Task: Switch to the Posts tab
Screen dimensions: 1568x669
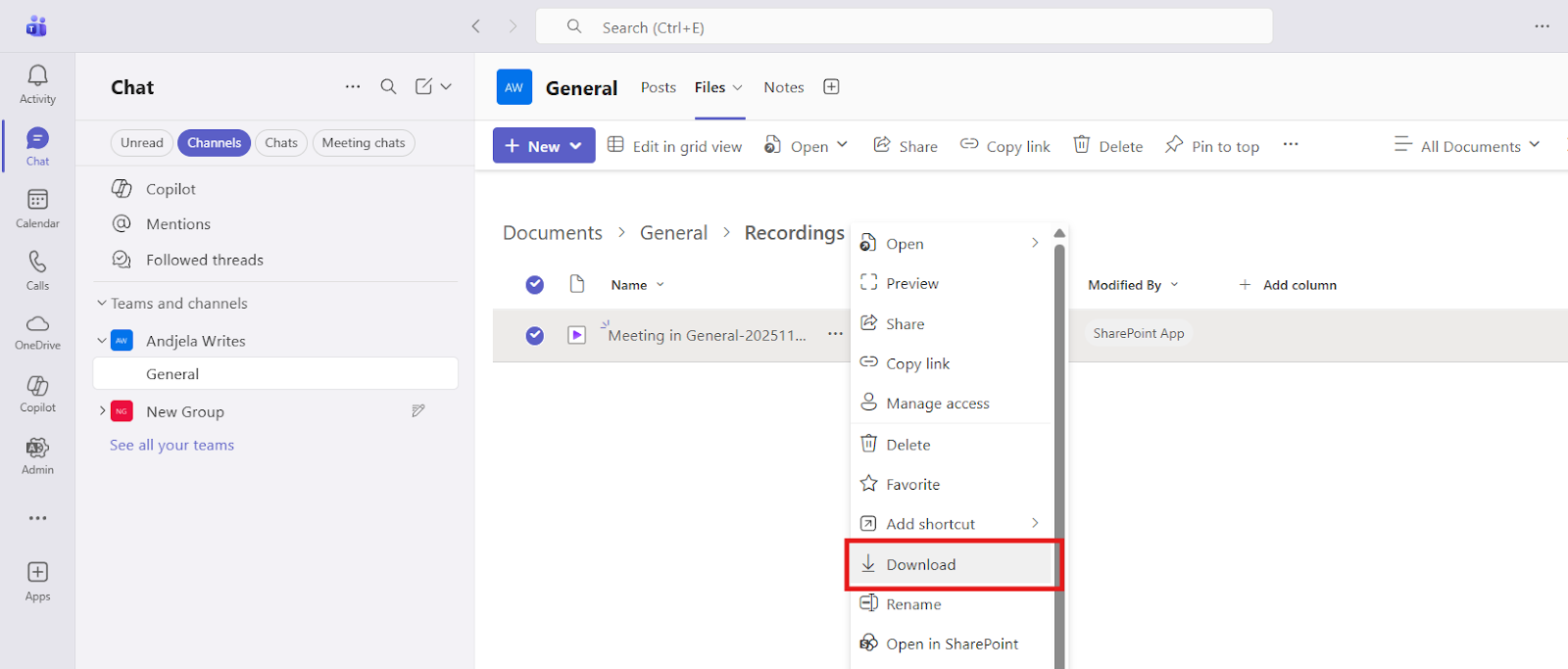Action: [658, 87]
